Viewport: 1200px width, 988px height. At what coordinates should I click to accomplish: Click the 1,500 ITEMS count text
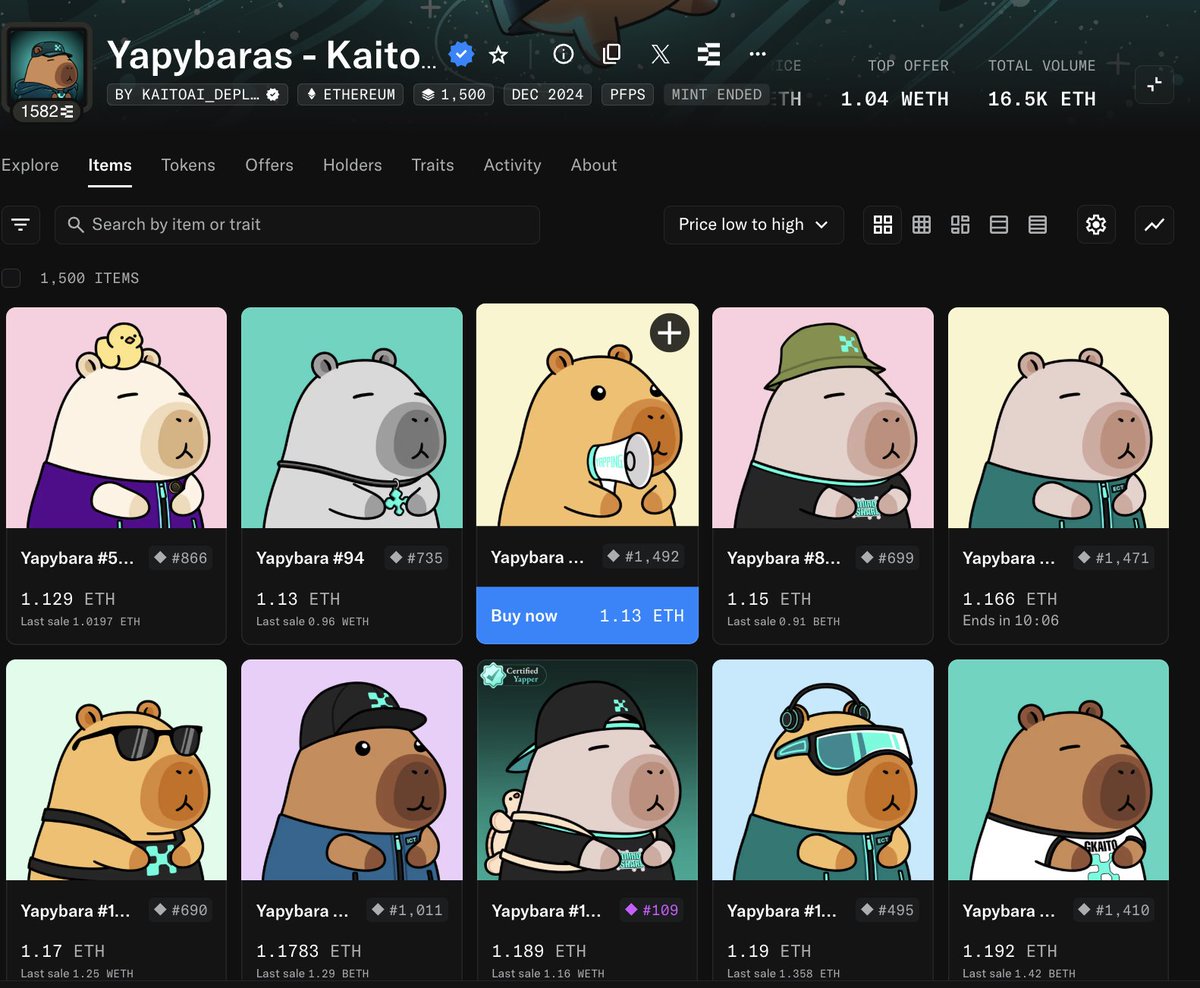(x=89, y=278)
